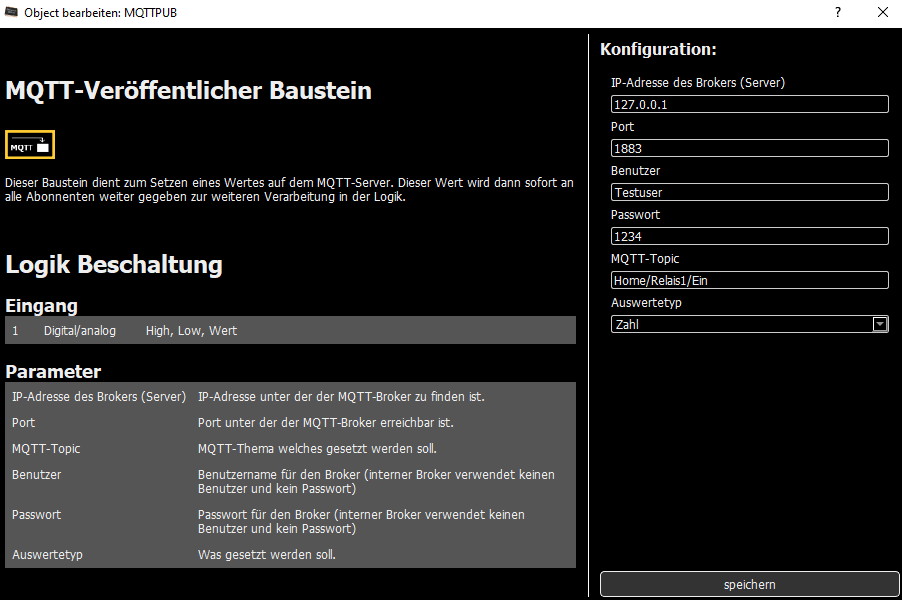Viewport: 902px width, 600px height.
Task: Click the Port row in the Parameter table
Action: (x=290, y=422)
